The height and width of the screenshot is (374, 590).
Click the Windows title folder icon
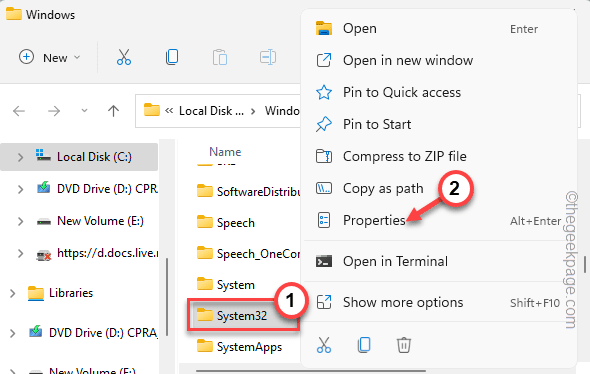[x=14, y=14]
